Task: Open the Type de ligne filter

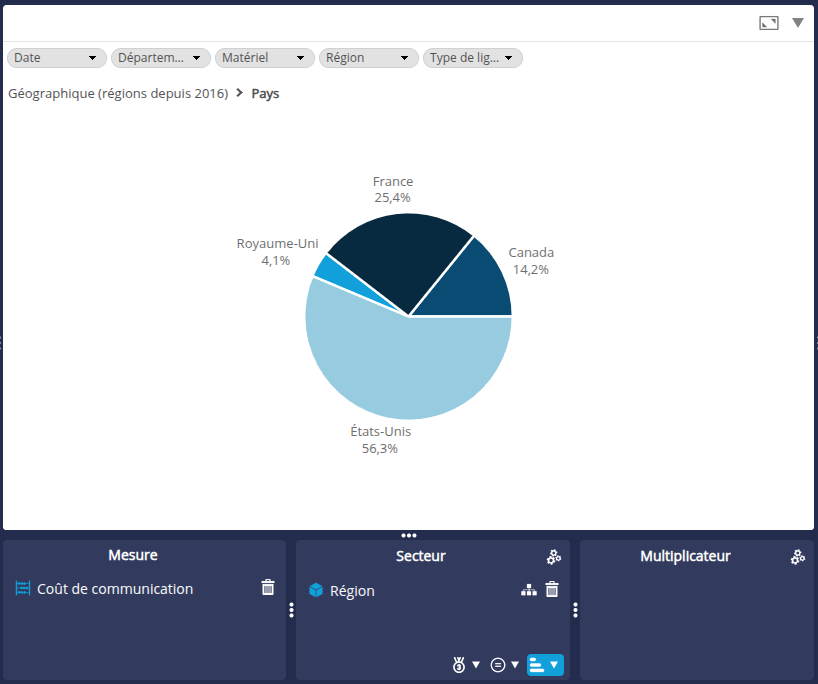Action: tap(472, 58)
